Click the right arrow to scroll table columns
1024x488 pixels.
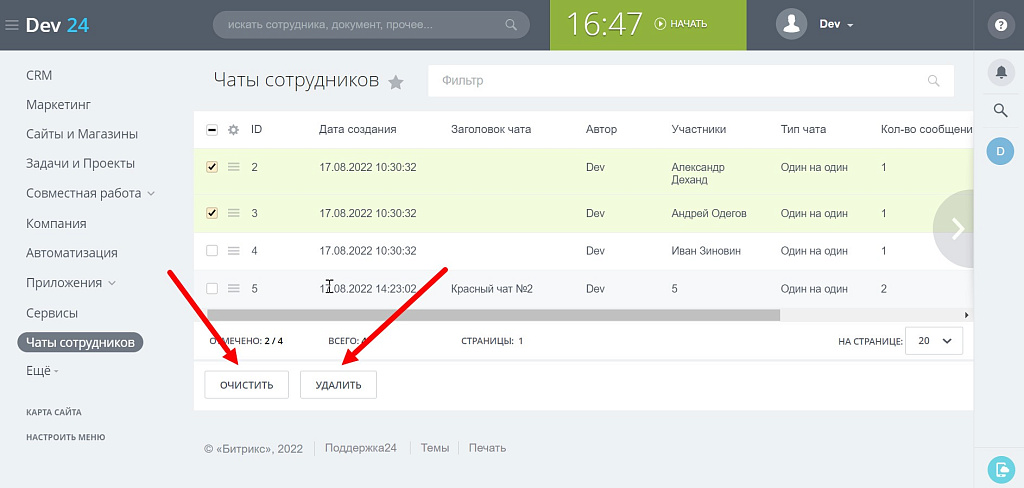pyautogui.click(x=957, y=228)
